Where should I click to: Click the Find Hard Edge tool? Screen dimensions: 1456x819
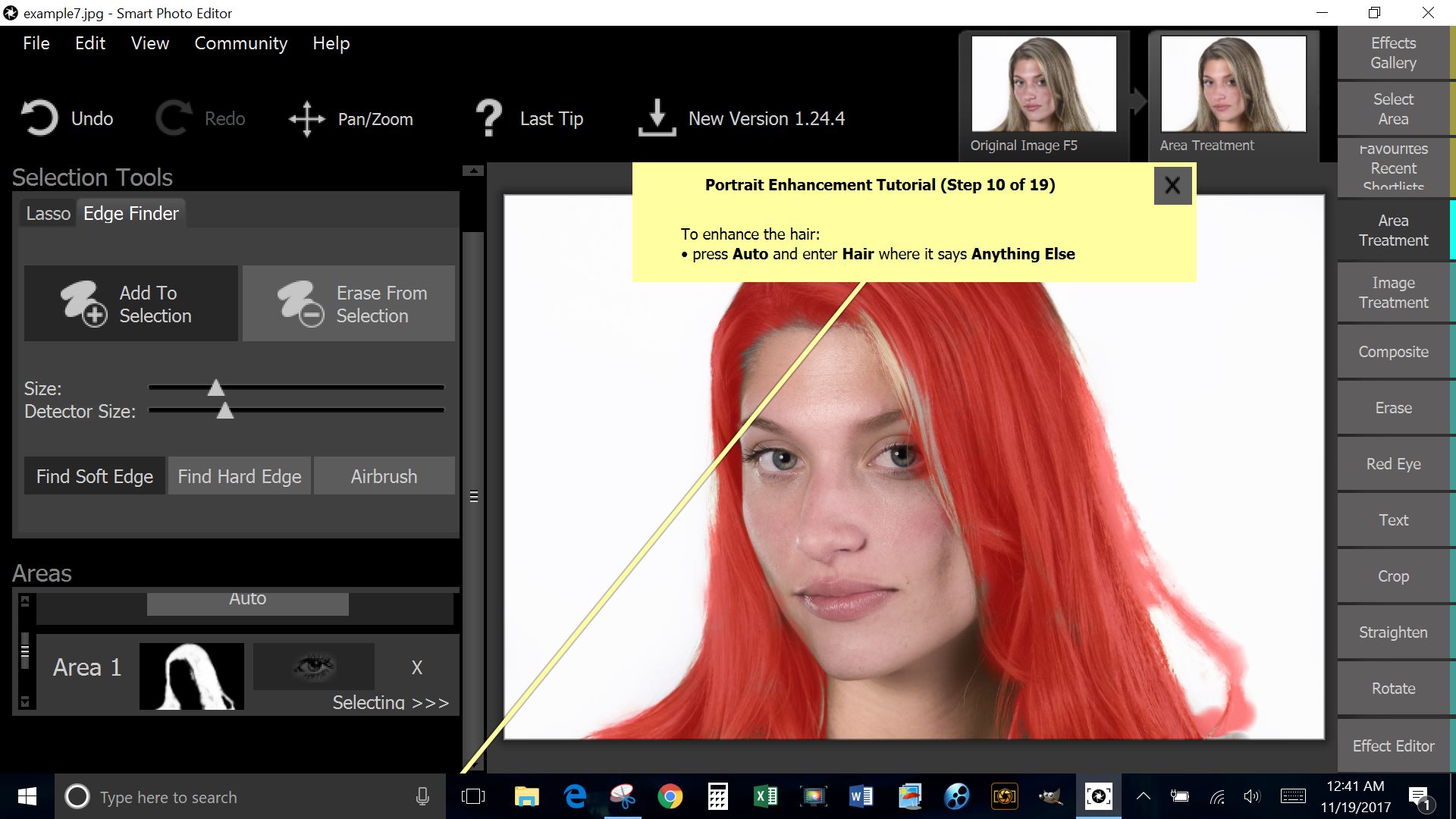click(240, 476)
